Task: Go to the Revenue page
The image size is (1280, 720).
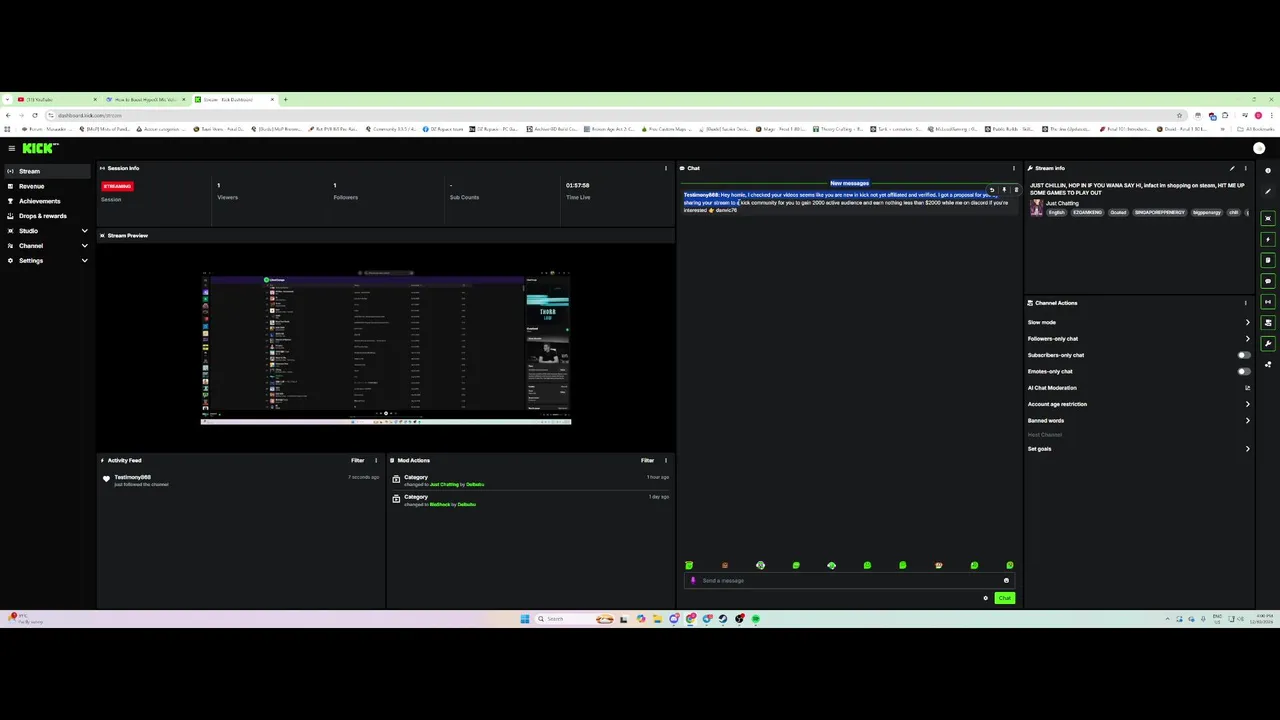Action: click(47, 186)
